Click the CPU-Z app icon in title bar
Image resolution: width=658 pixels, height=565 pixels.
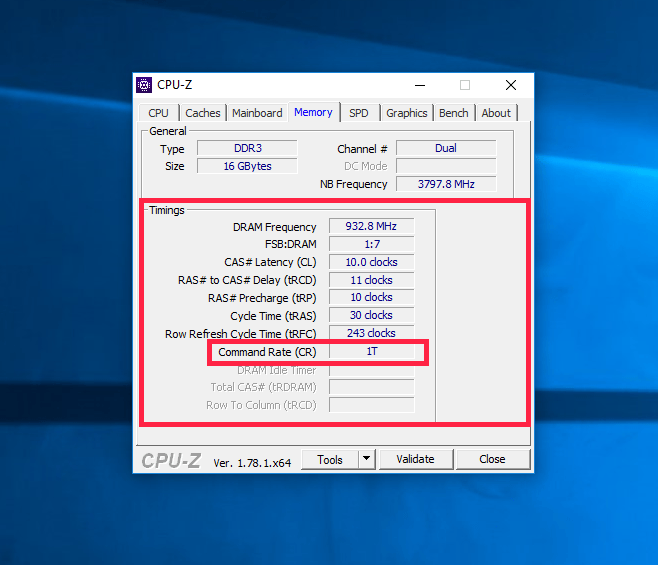coord(144,85)
